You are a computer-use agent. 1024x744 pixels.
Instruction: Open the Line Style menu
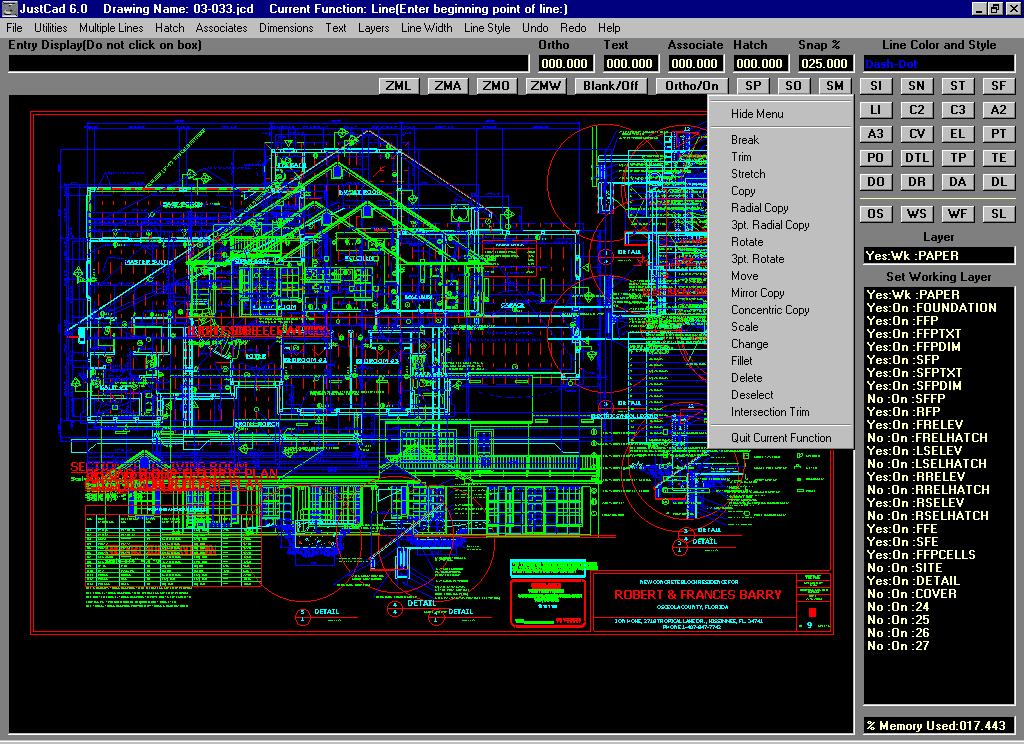pos(487,28)
